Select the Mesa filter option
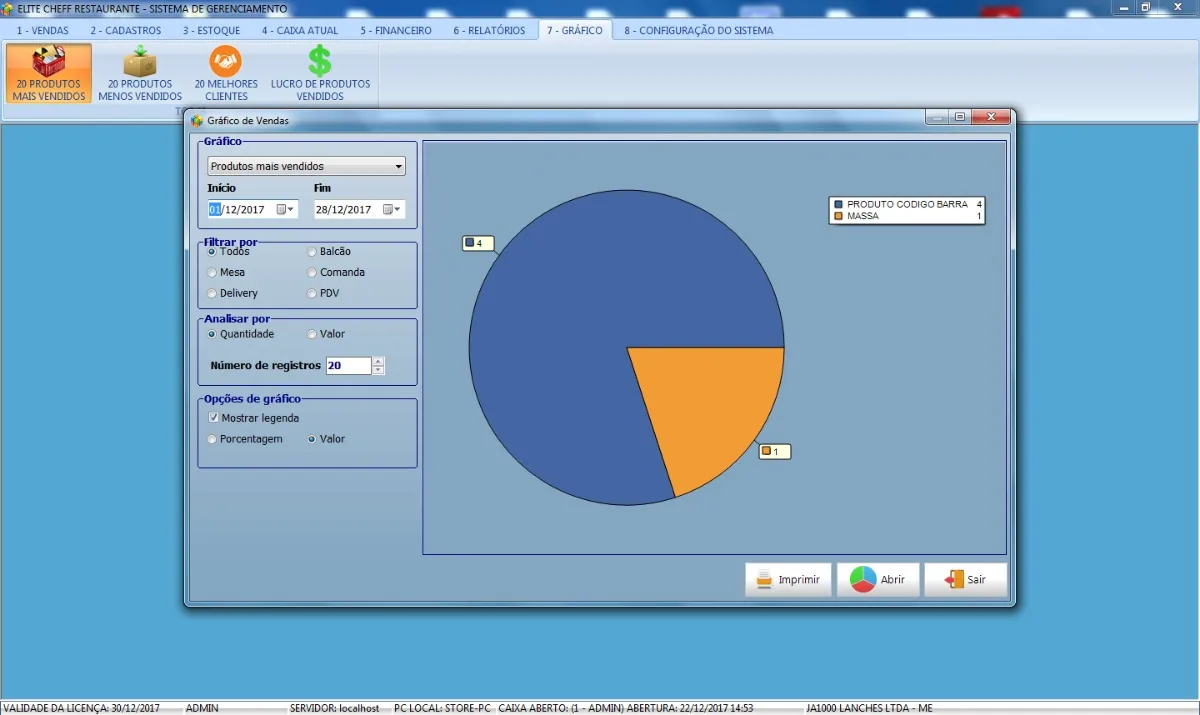 click(x=226, y=272)
